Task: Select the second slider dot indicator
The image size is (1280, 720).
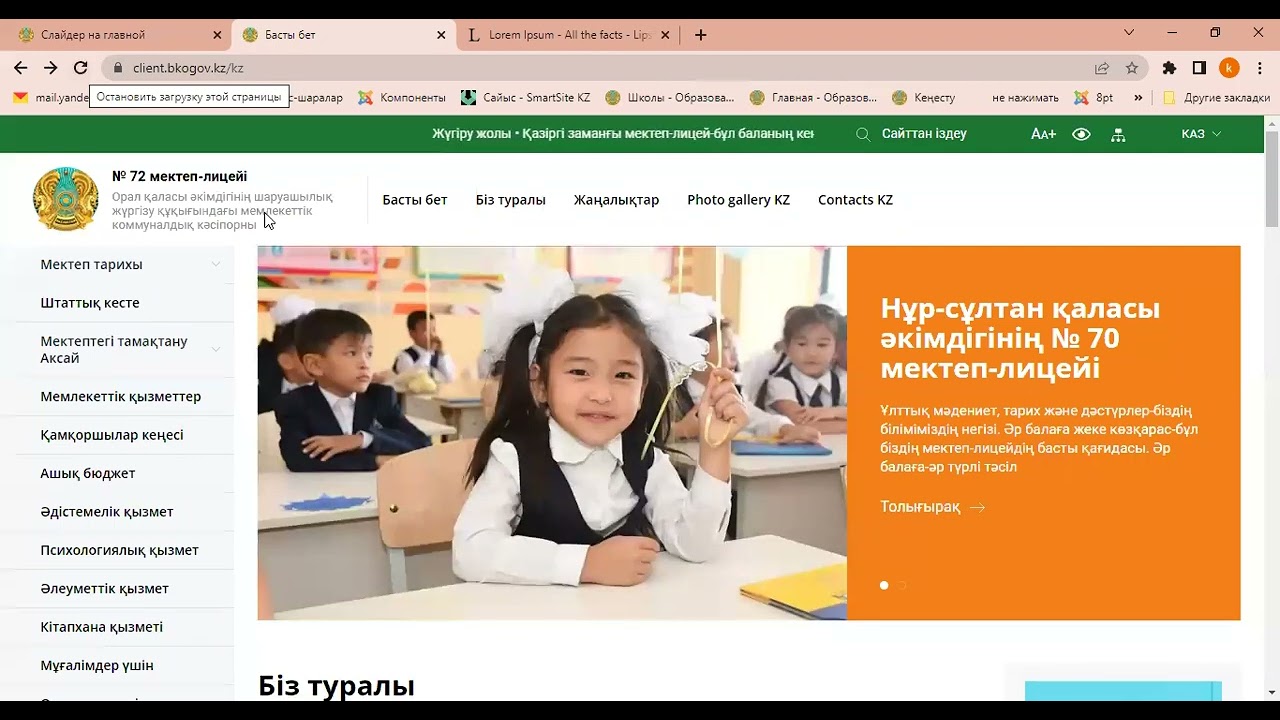Action: click(x=902, y=585)
